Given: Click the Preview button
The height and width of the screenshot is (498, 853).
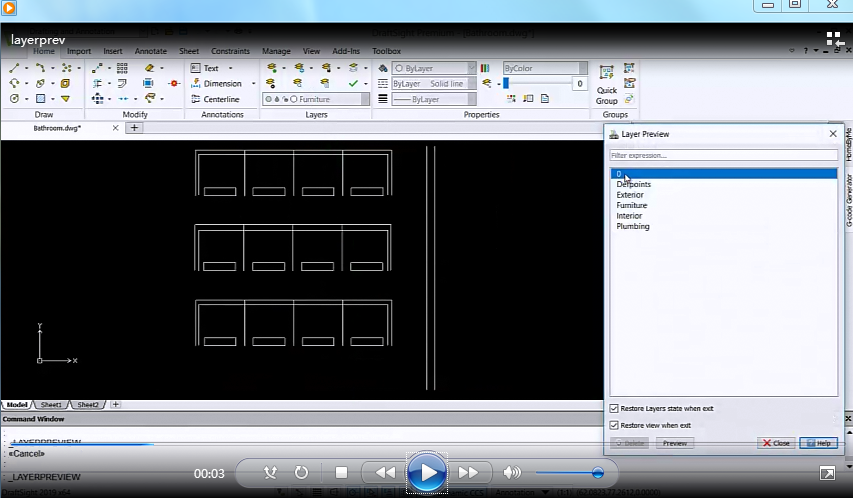Looking at the screenshot, I should coord(674,443).
